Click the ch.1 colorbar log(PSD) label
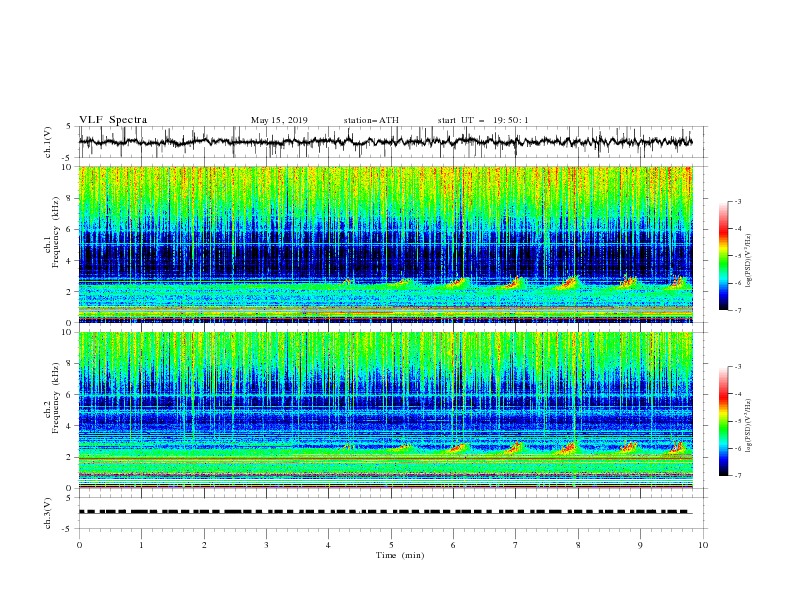Image resolution: width=792 pixels, height=612 pixels. [749, 261]
